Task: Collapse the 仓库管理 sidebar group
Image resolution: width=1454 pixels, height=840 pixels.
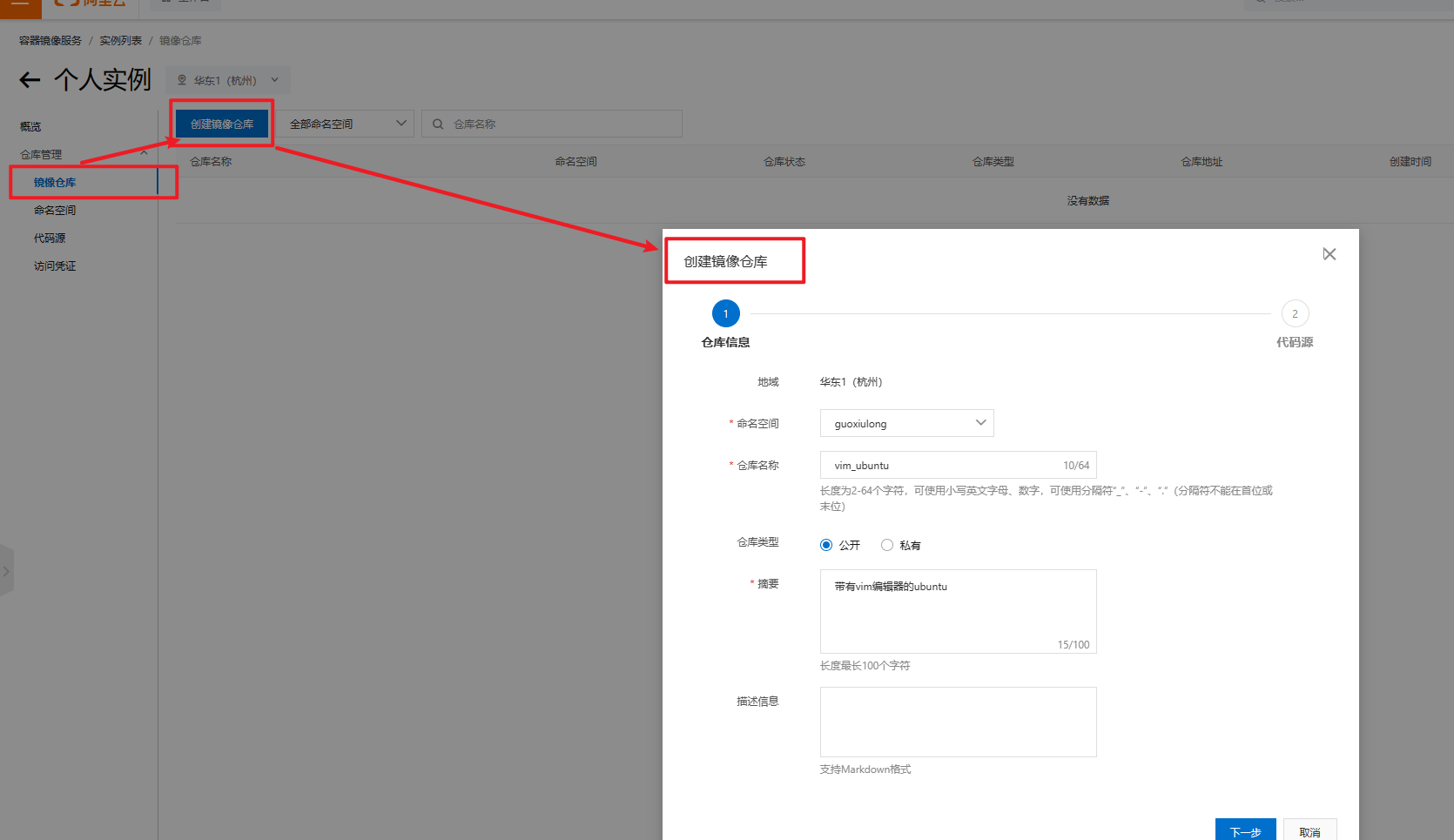Action: coord(144,154)
